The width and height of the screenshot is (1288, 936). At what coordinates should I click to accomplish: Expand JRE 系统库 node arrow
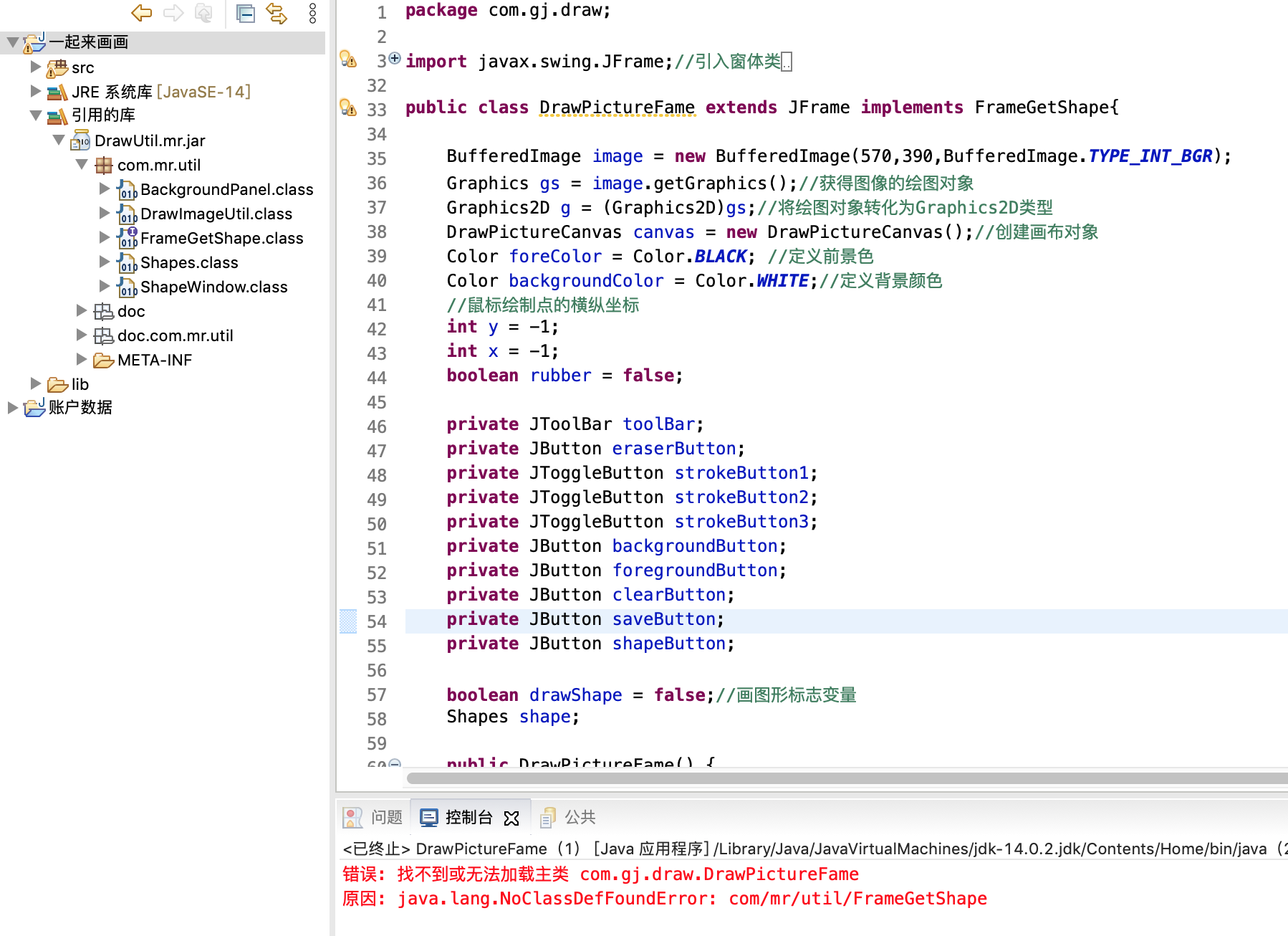coord(35,91)
